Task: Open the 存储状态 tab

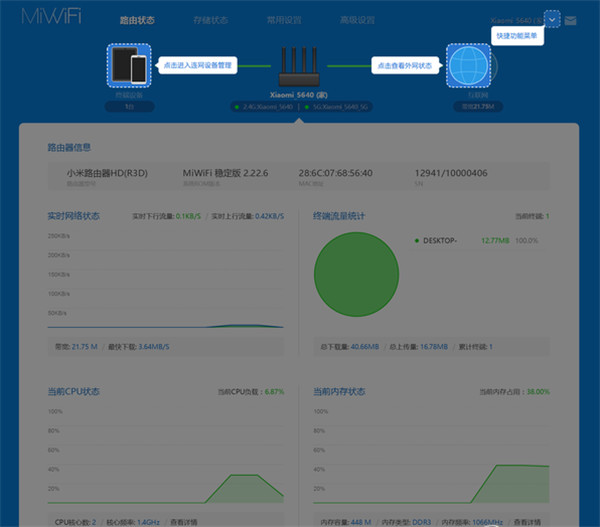Action: point(211,20)
